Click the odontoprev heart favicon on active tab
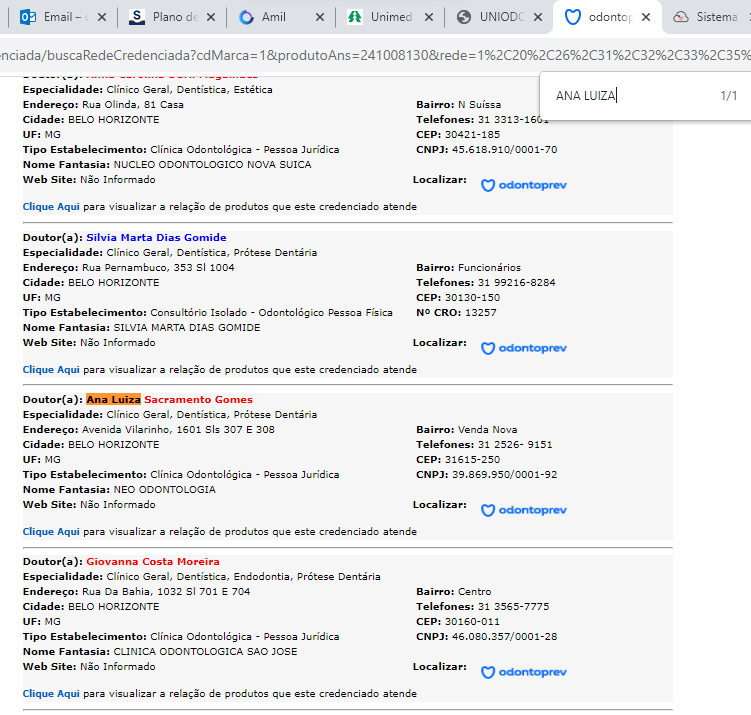 coord(572,17)
